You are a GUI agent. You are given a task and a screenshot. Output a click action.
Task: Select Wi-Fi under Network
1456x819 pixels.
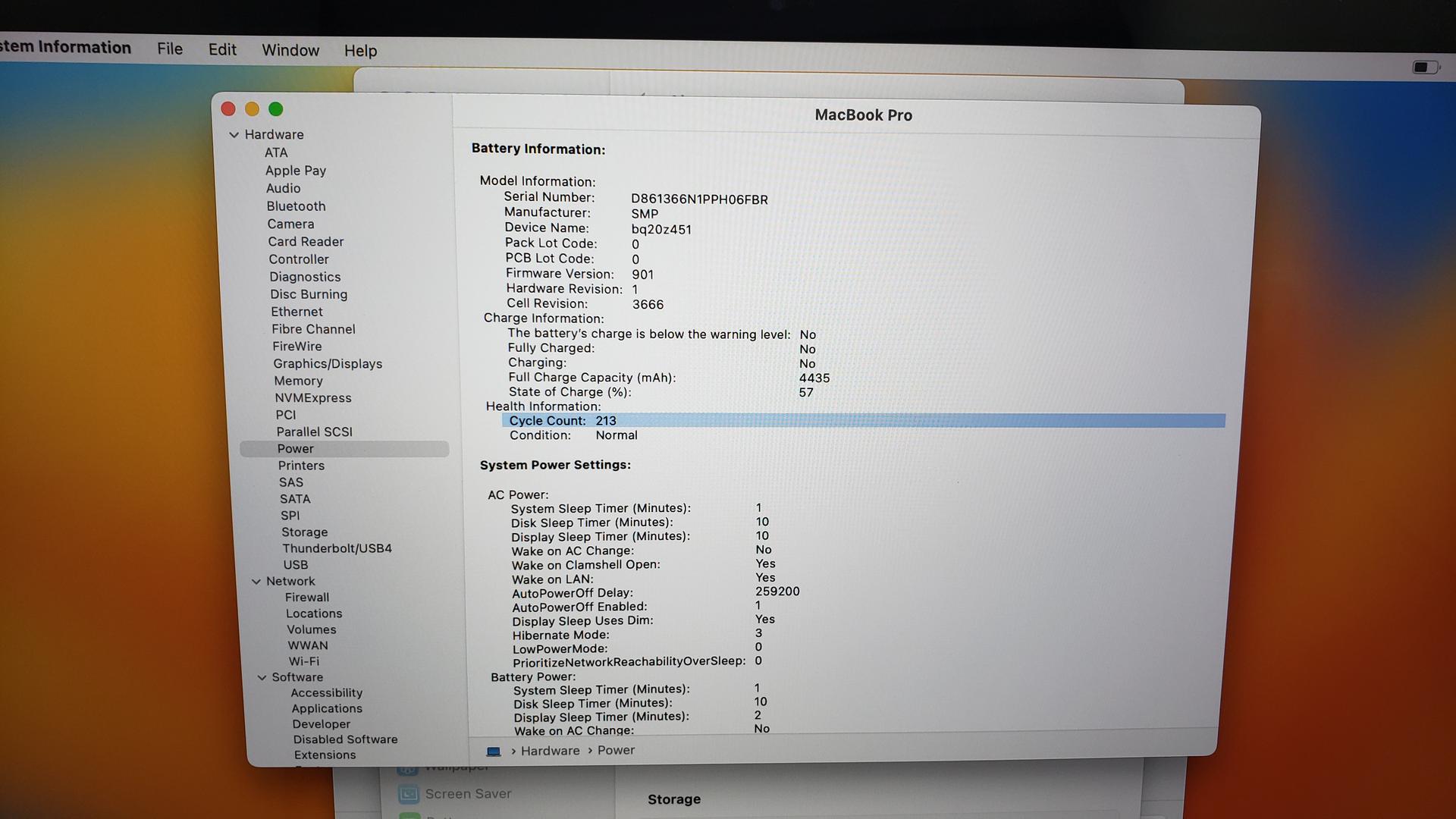[x=303, y=661]
